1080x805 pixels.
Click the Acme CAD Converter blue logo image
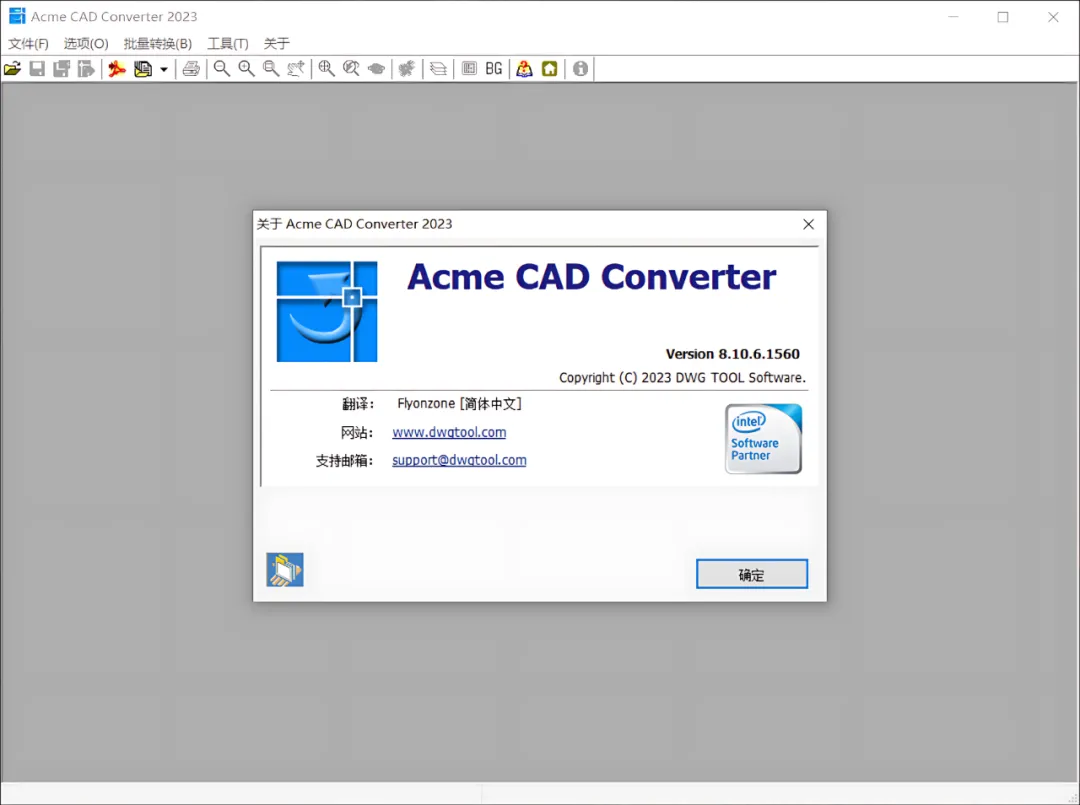pos(327,311)
